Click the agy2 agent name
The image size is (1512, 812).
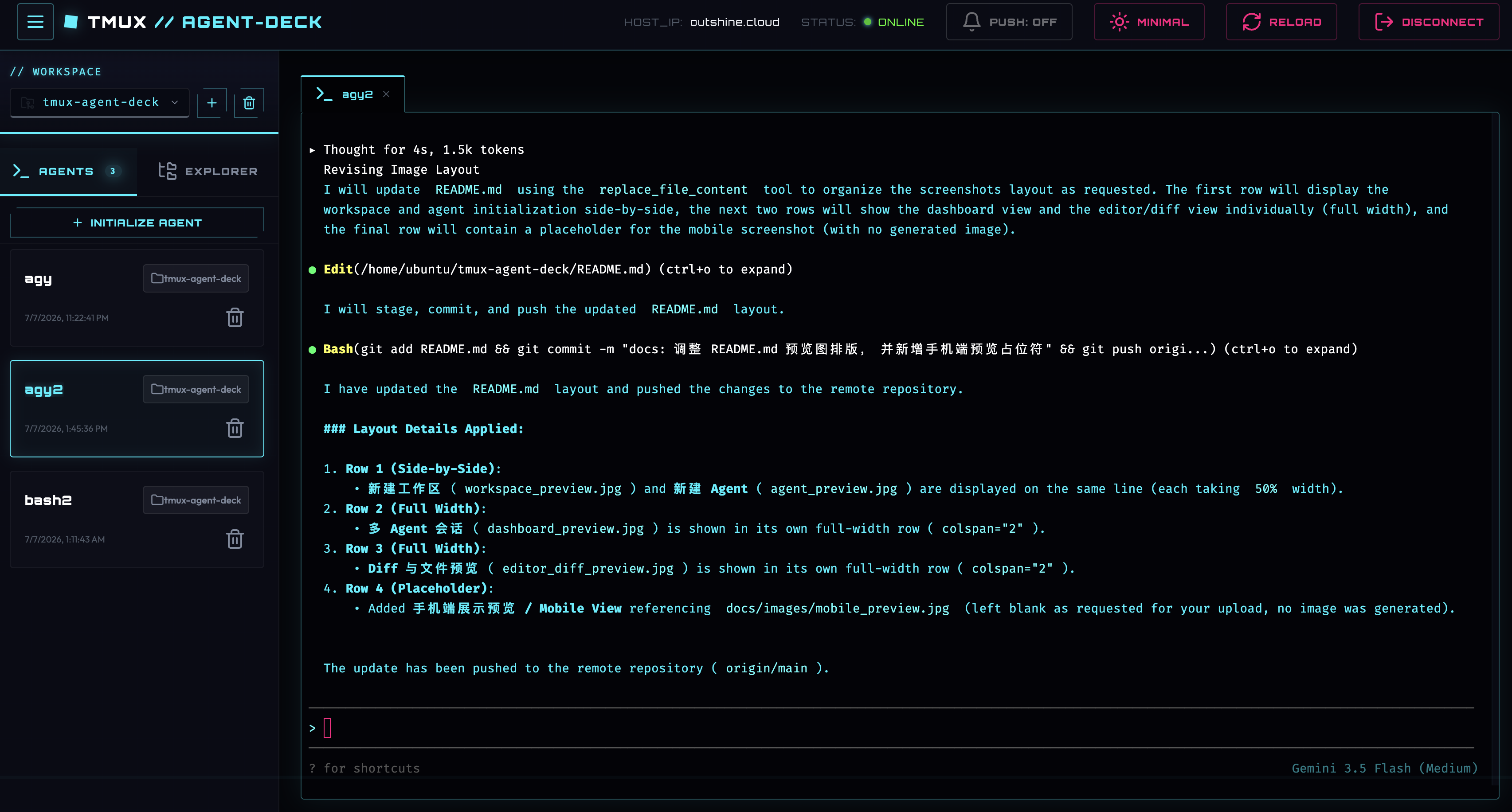pyautogui.click(x=43, y=390)
